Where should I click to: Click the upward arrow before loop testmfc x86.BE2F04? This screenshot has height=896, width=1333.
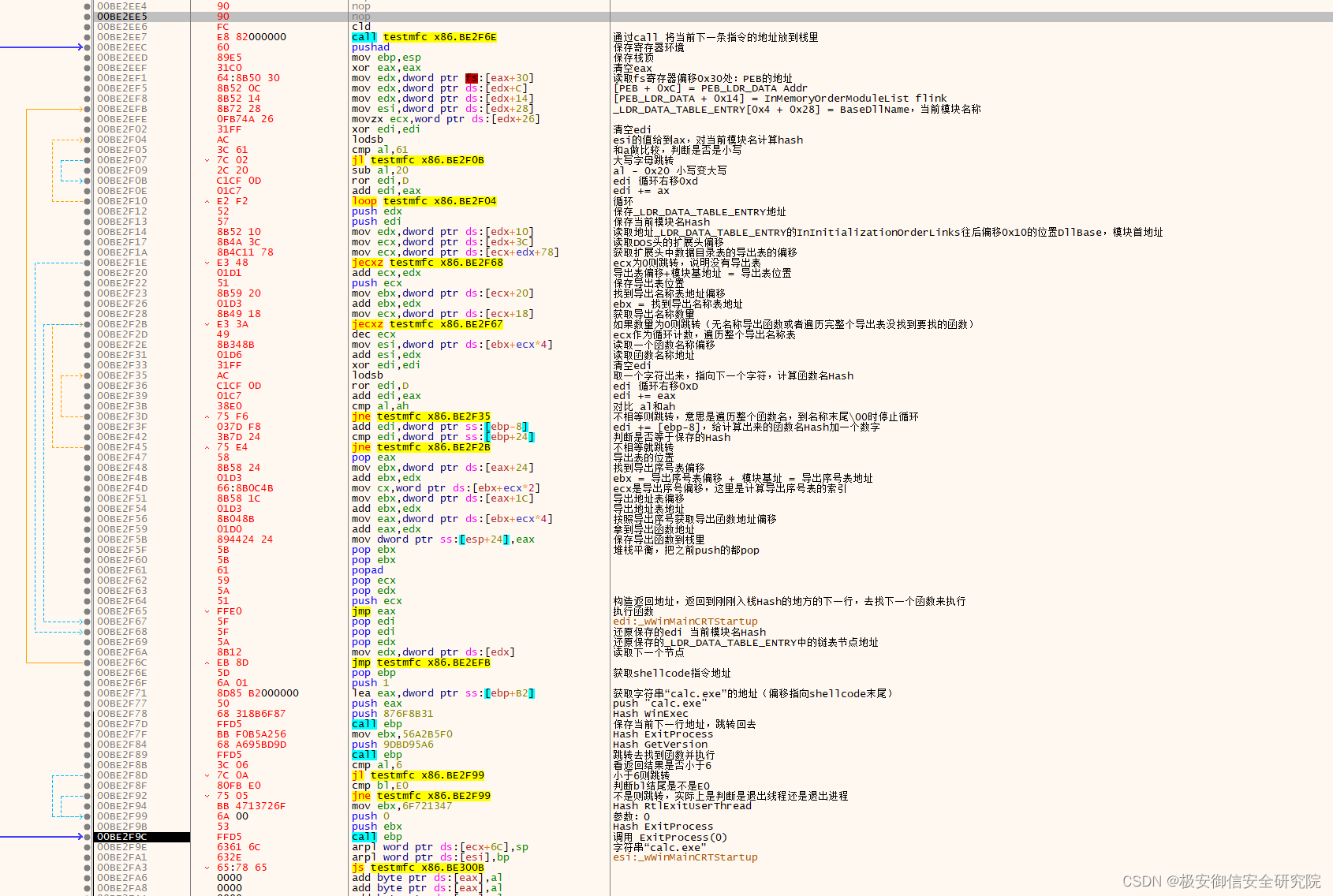(207, 200)
